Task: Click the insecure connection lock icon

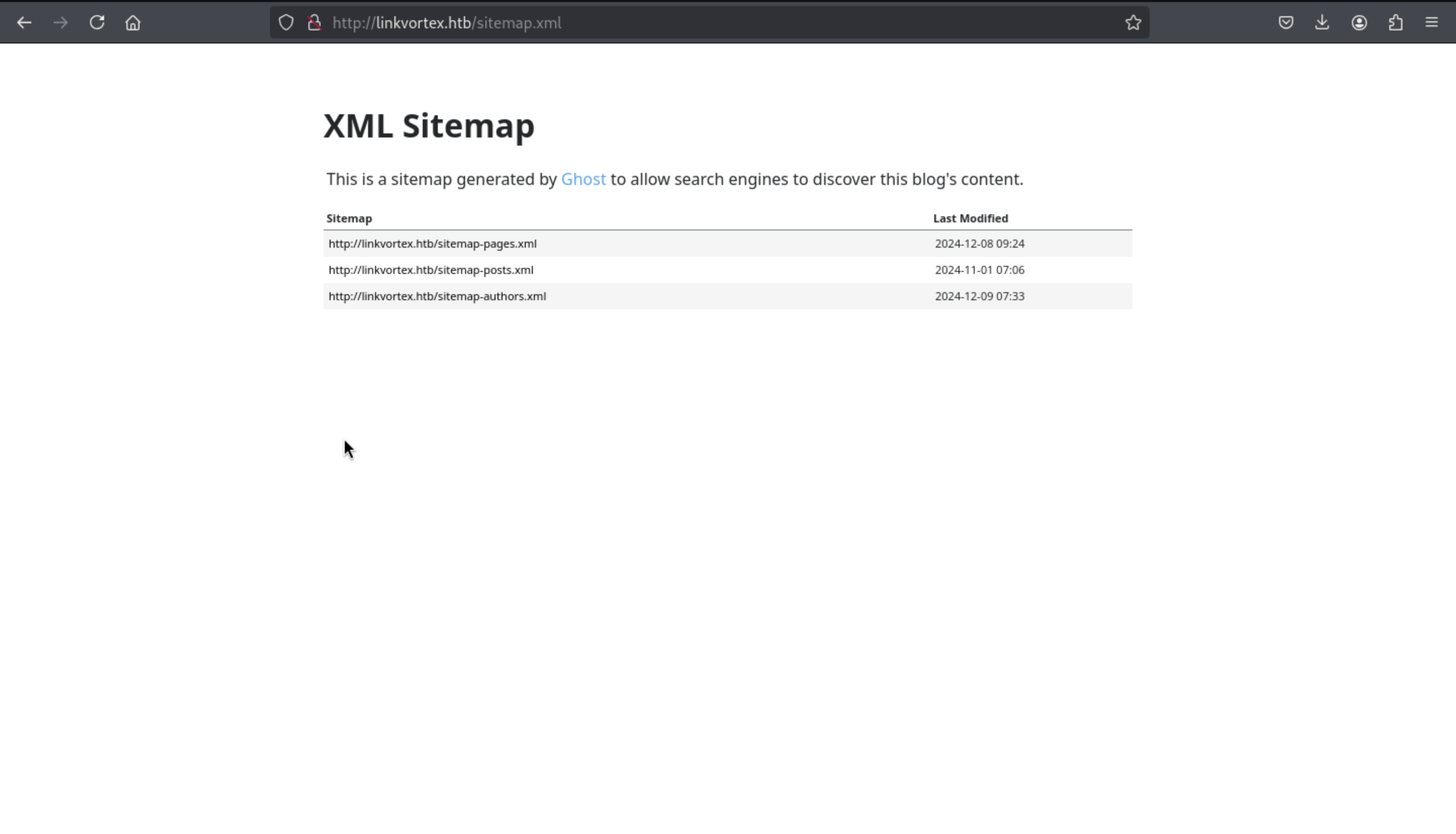Action: 314,23
